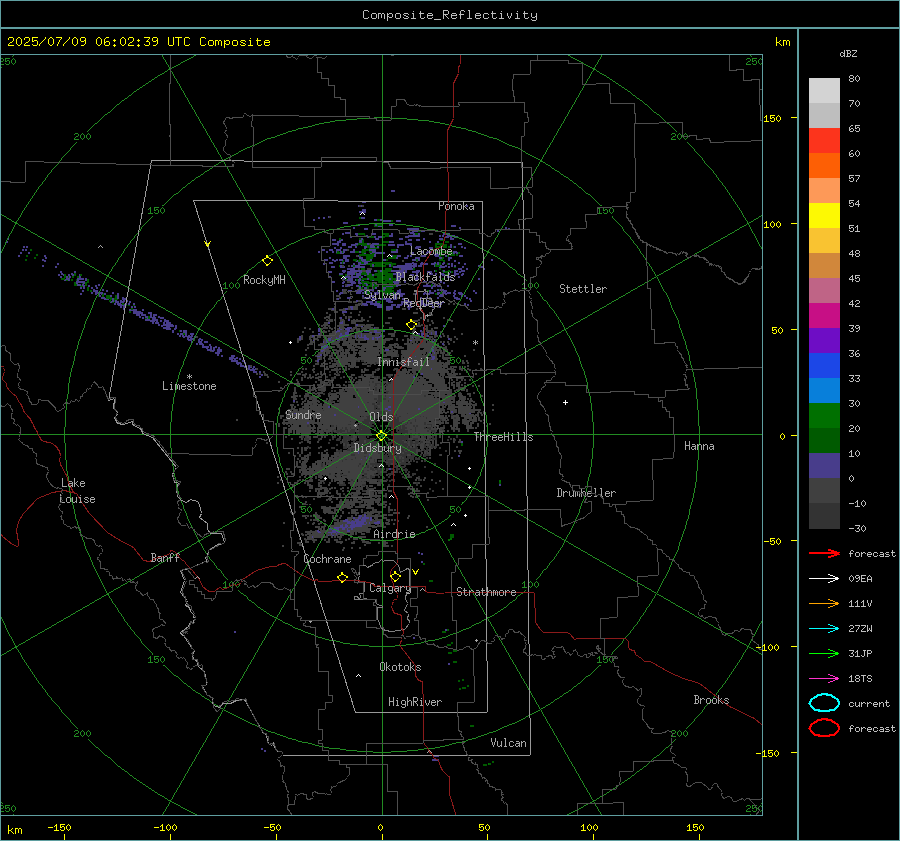The width and height of the screenshot is (900, 841).
Task: Select the green 31JP arrow legend icon
Action: pyautogui.click(x=824, y=653)
